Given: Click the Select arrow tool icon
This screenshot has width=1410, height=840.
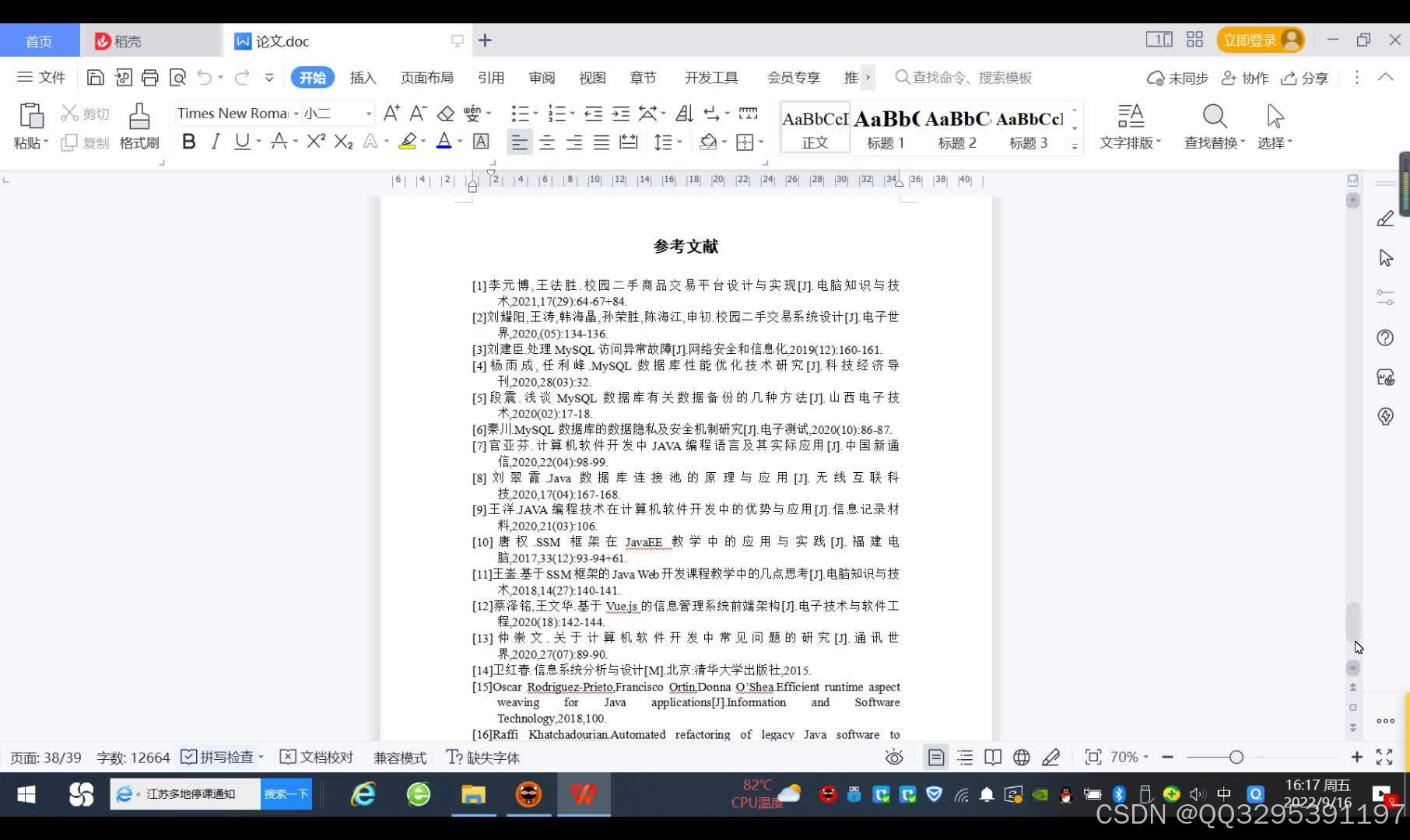Looking at the screenshot, I should point(1275,116).
